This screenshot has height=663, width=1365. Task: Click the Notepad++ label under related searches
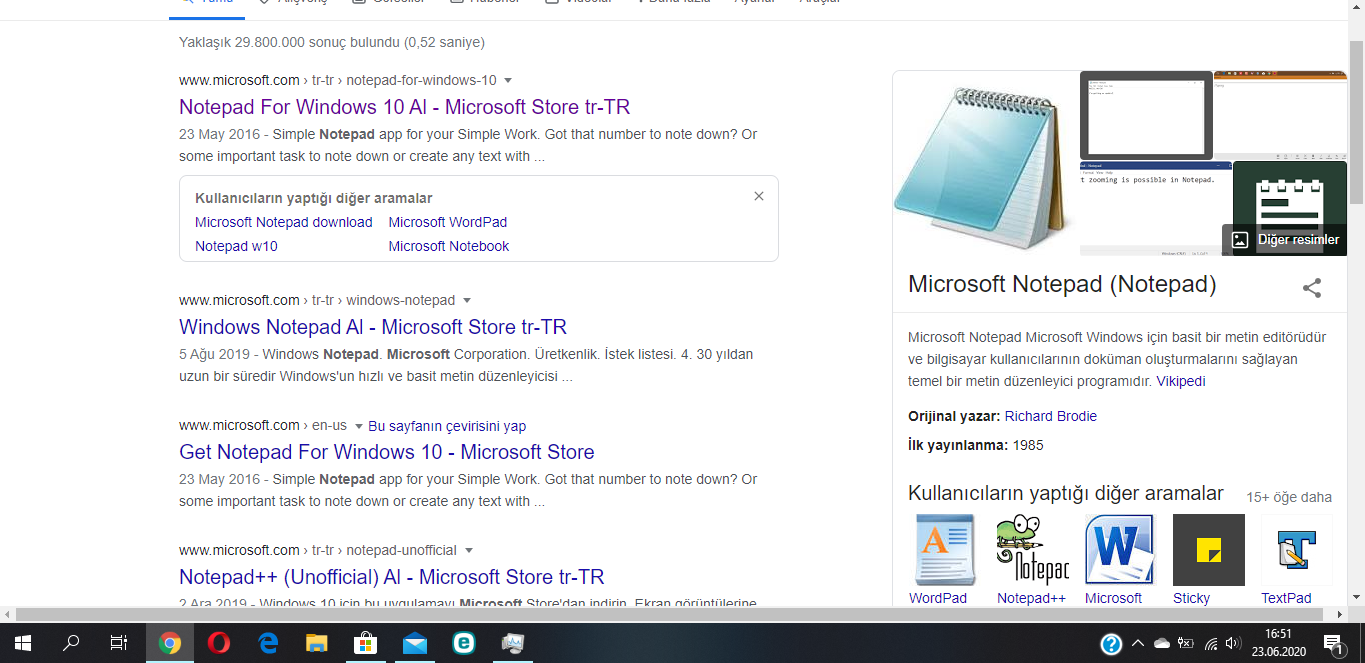(1031, 598)
